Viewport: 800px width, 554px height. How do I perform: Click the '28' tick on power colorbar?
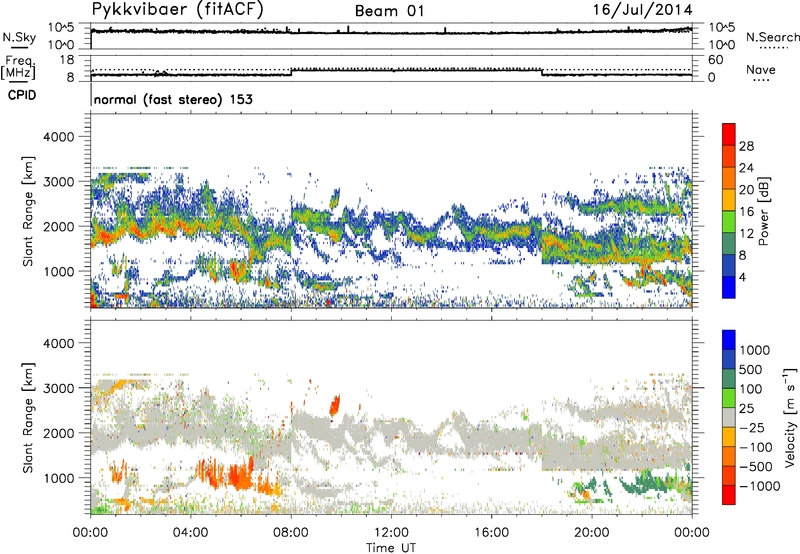point(746,146)
